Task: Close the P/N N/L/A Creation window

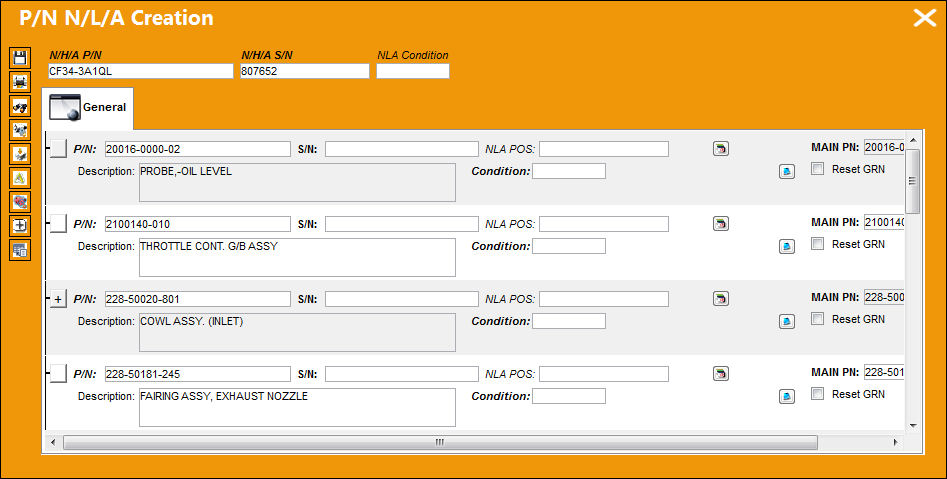Action: pyautogui.click(x=925, y=18)
